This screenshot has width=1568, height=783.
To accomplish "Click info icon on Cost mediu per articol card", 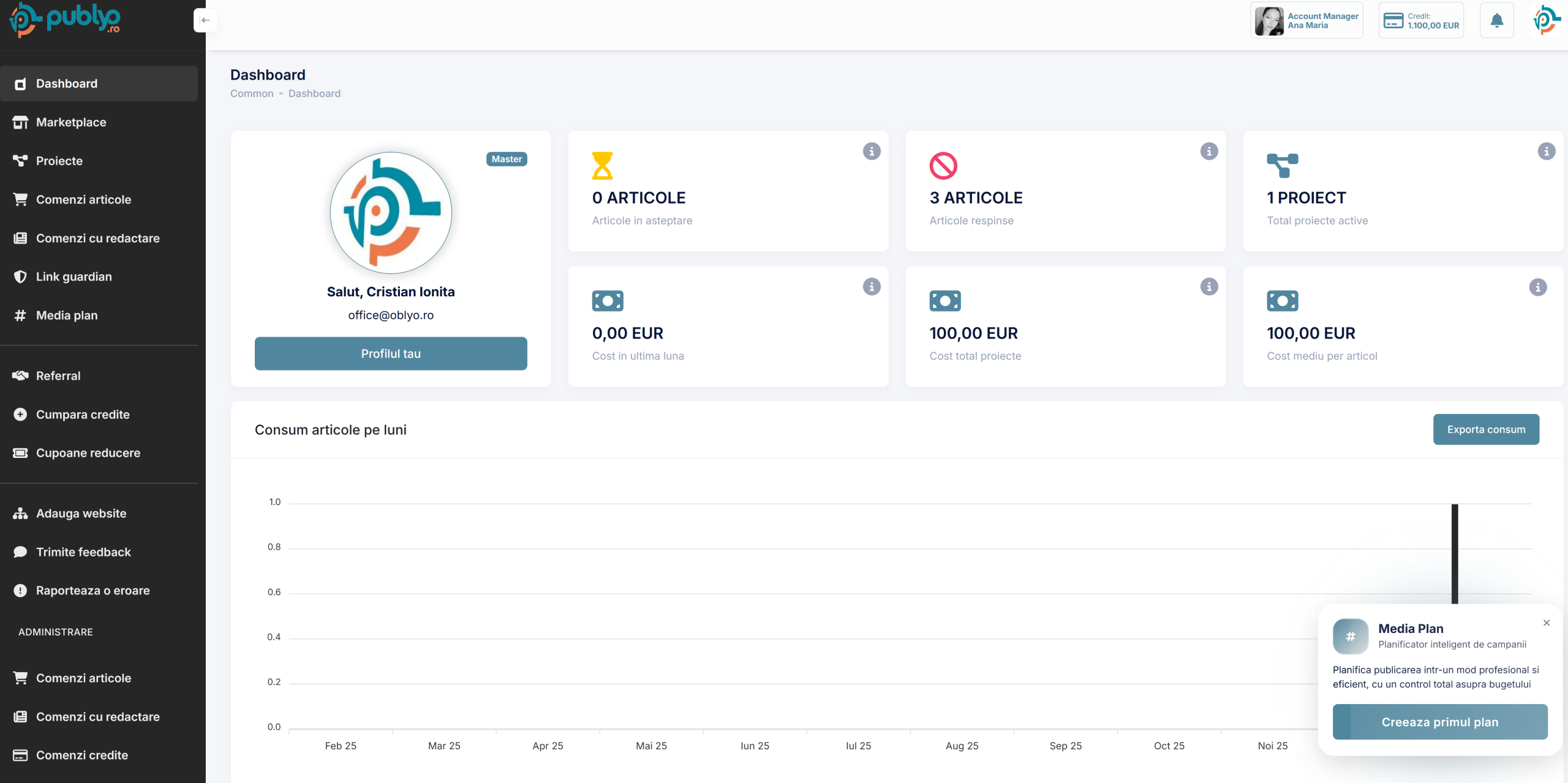I will tap(1537, 287).
